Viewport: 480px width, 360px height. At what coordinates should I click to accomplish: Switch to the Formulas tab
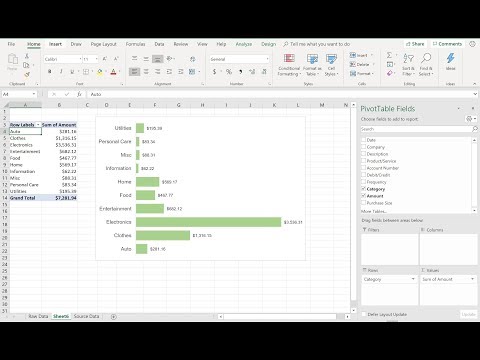[135, 44]
